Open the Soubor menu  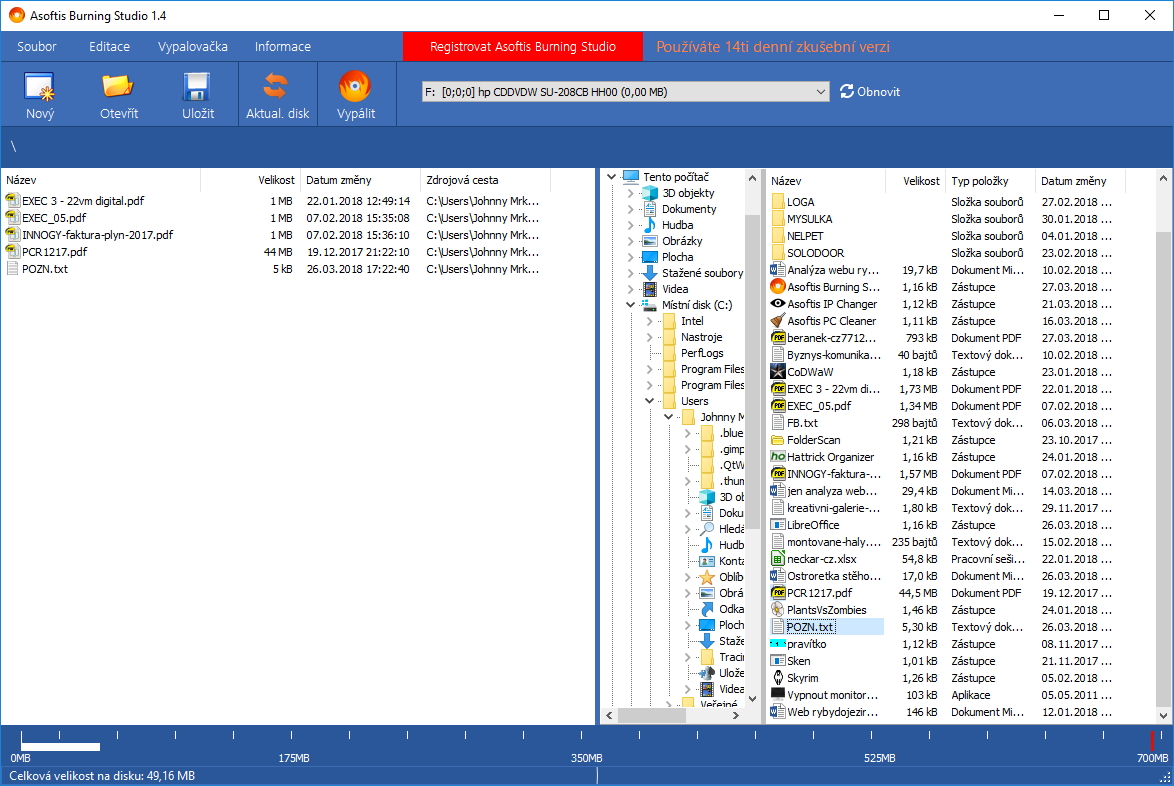37,46
